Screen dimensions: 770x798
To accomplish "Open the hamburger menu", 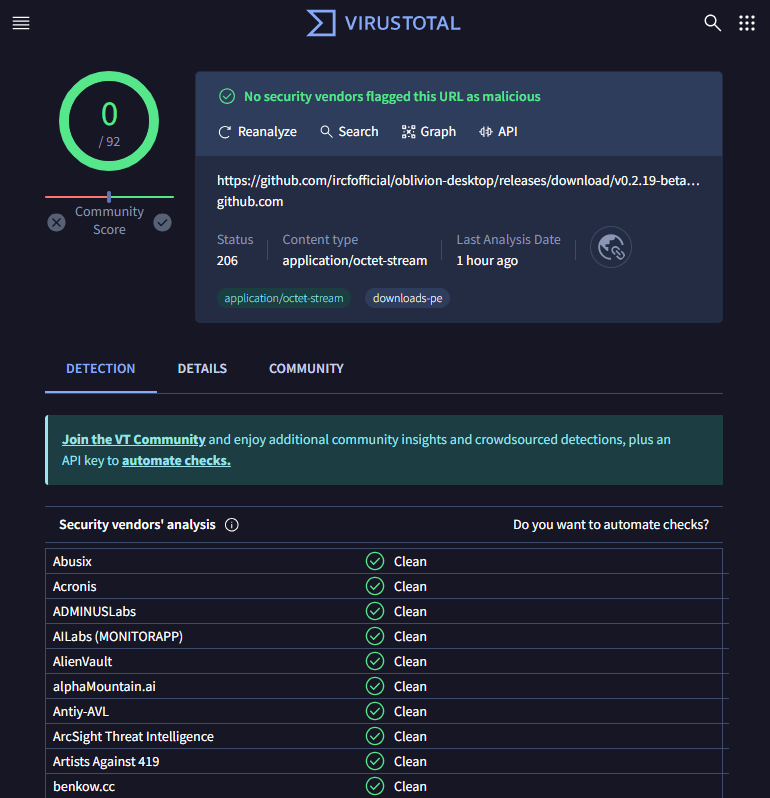I will pos(21,23).
